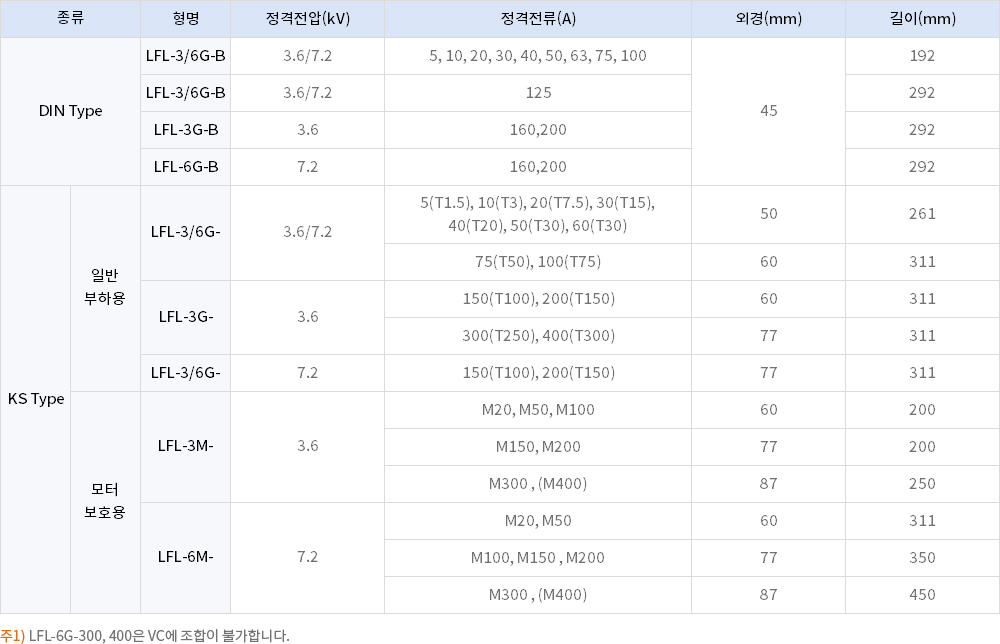Click the LFL-6M- model cell
Image resolution: width=1000 pixels, height=644 pixels.
(x=186, y=557)
